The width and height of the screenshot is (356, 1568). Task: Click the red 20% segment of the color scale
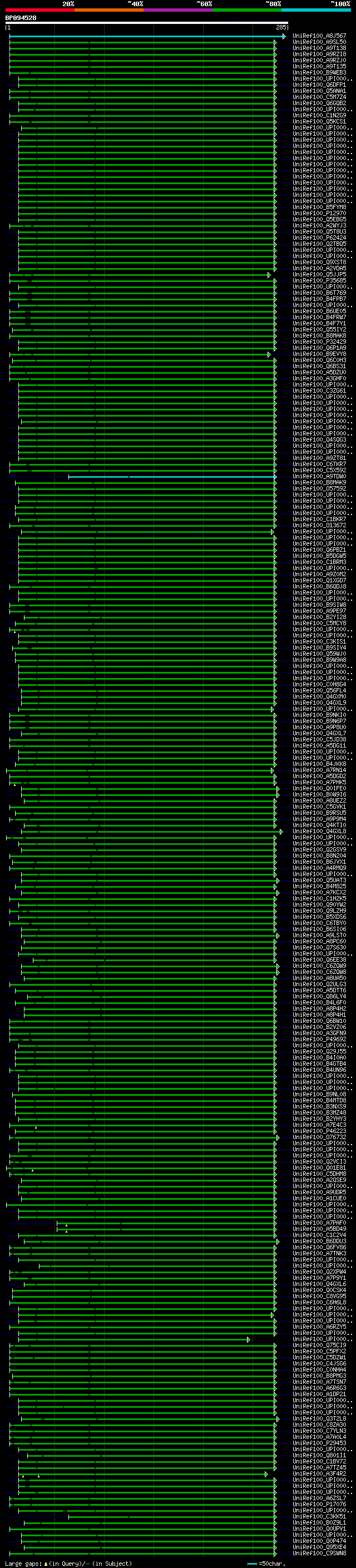coord(40,10)
